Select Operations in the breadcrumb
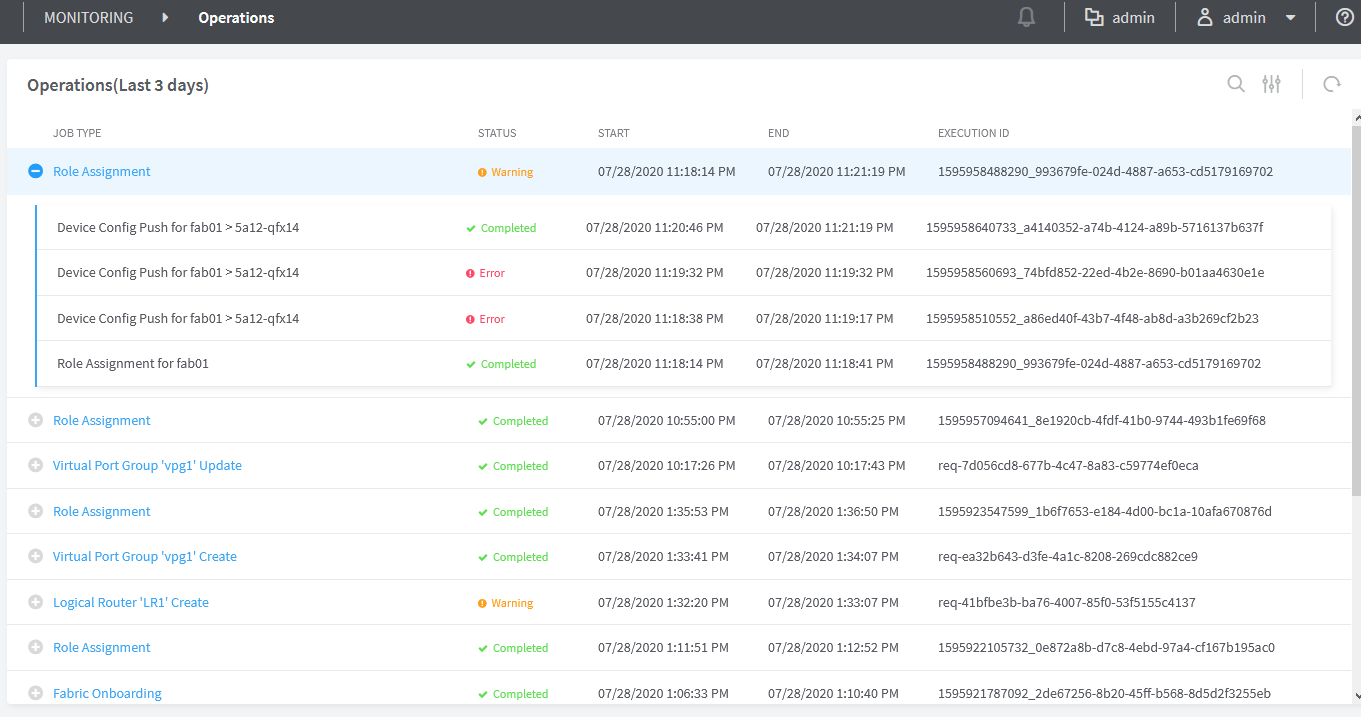 [x=236, y=18]
